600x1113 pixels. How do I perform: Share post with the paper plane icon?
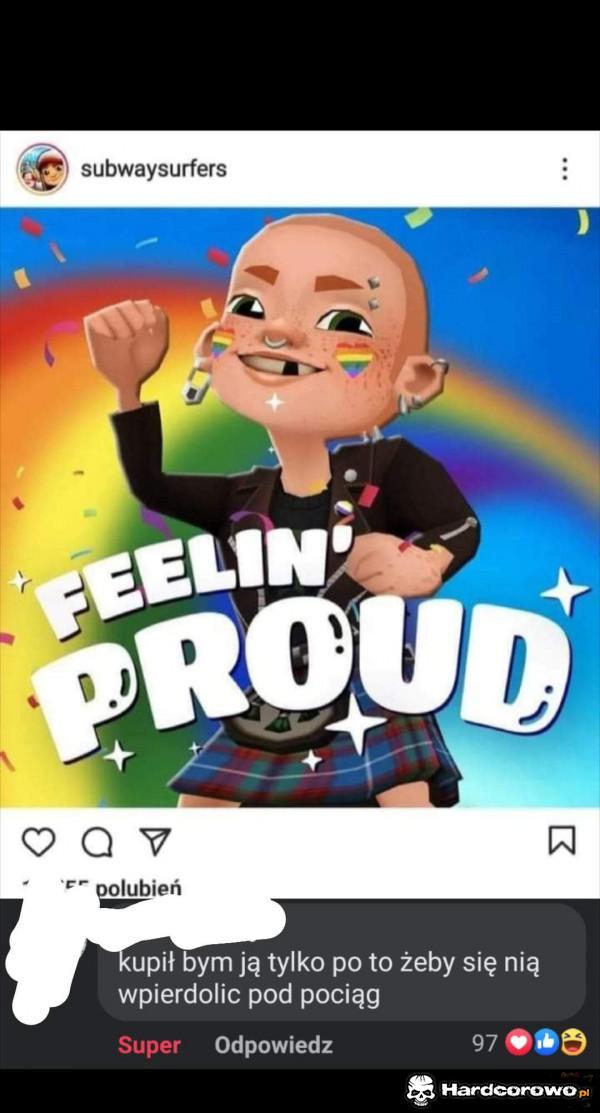pyautogui.click(x=156, y=841)
